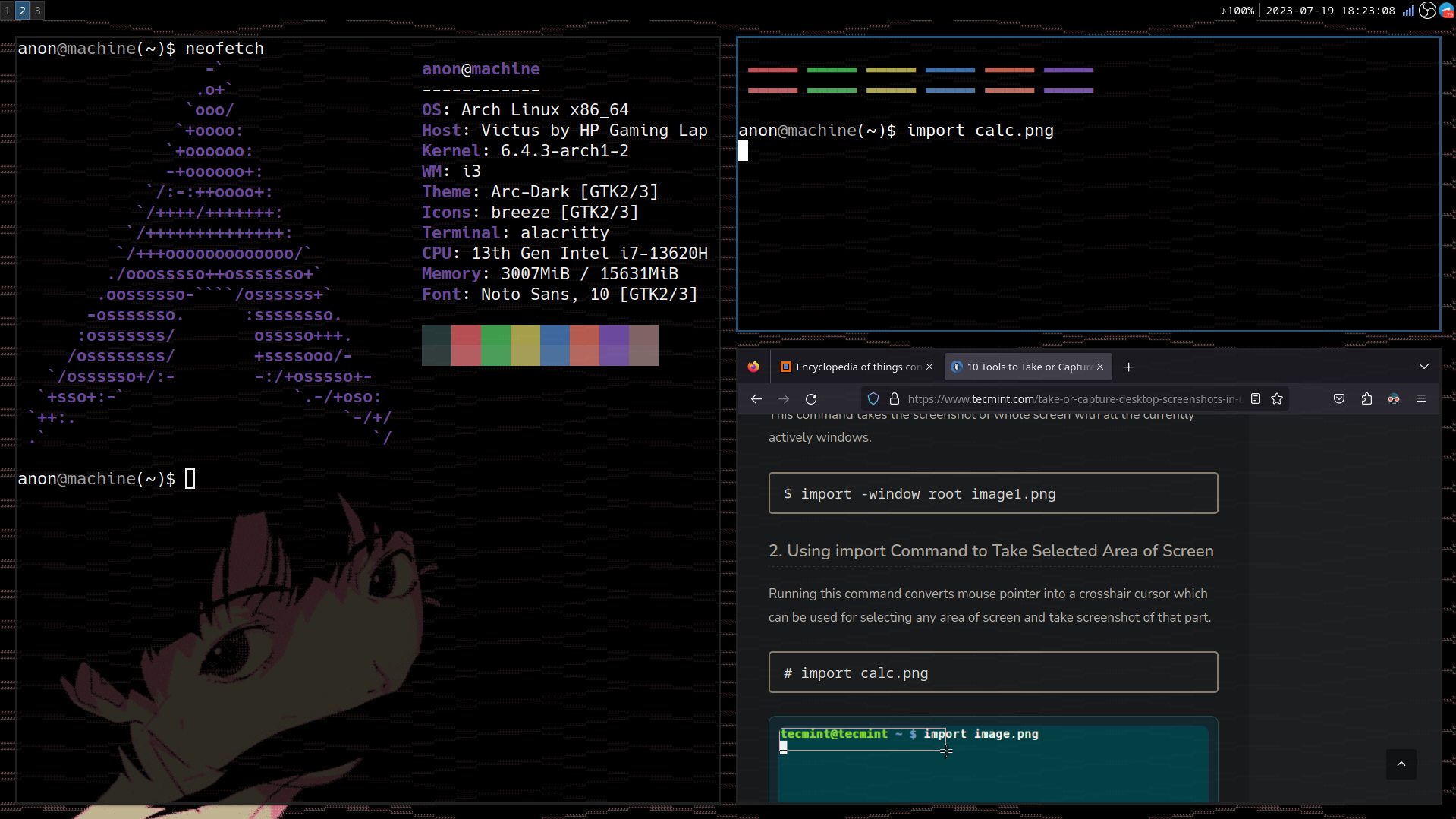This screenshot has height=819, width=1456.
Task: Focus the tecmint.com URL address bar
Action: 1074,398
